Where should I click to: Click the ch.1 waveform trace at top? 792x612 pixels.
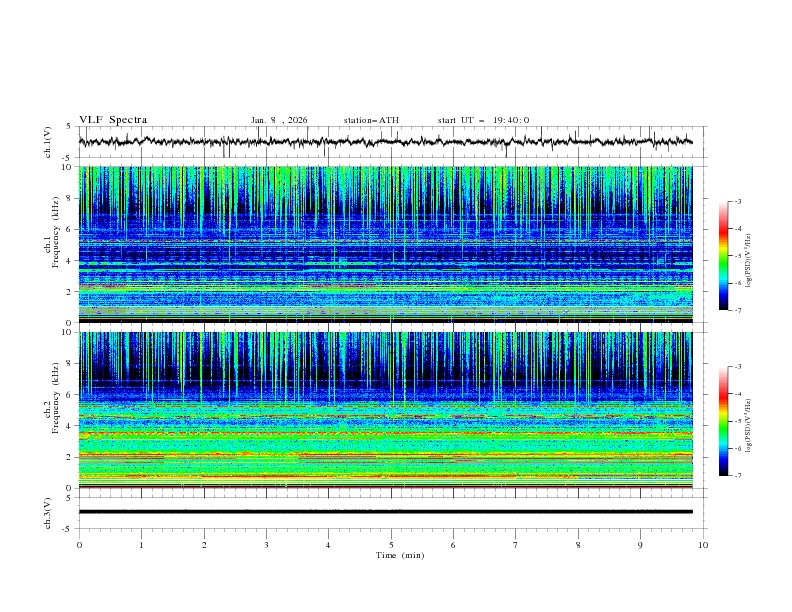[x=386, y=142]
